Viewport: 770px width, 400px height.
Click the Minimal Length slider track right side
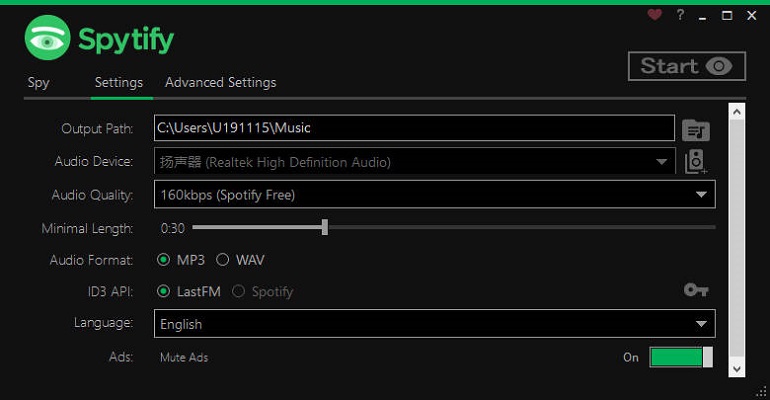coord(522,227)
